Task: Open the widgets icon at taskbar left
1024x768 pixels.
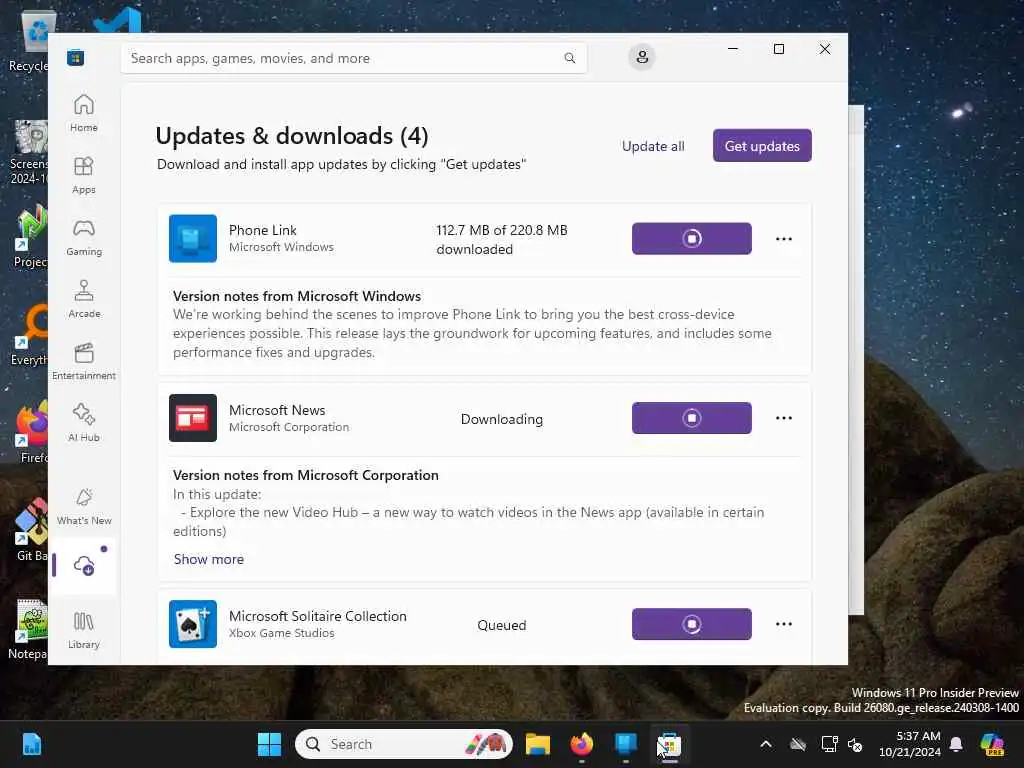Action: click(x=31, y=744)
